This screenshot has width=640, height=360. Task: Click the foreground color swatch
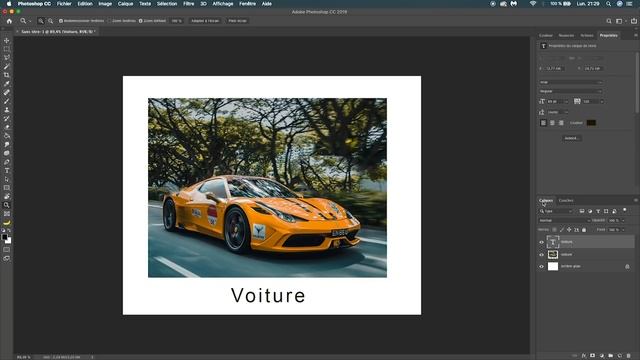tap(4, 237)
